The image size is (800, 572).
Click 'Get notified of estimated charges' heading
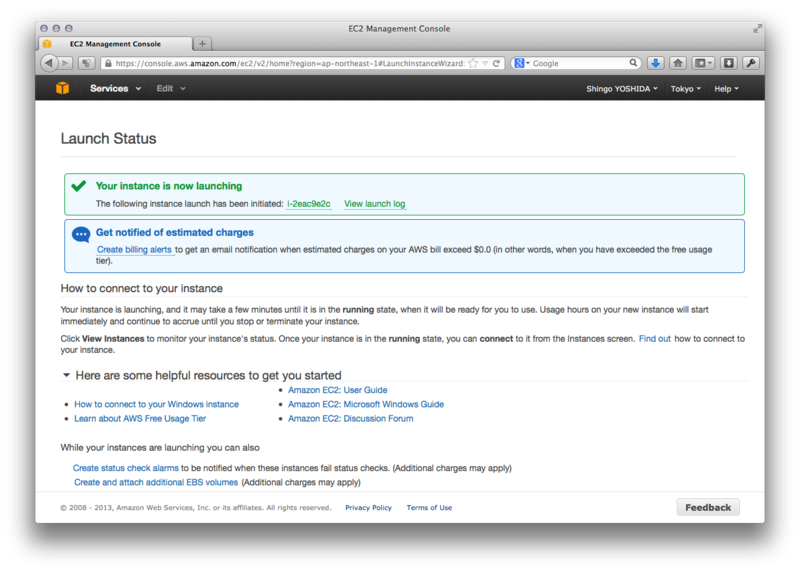(174, 232)
